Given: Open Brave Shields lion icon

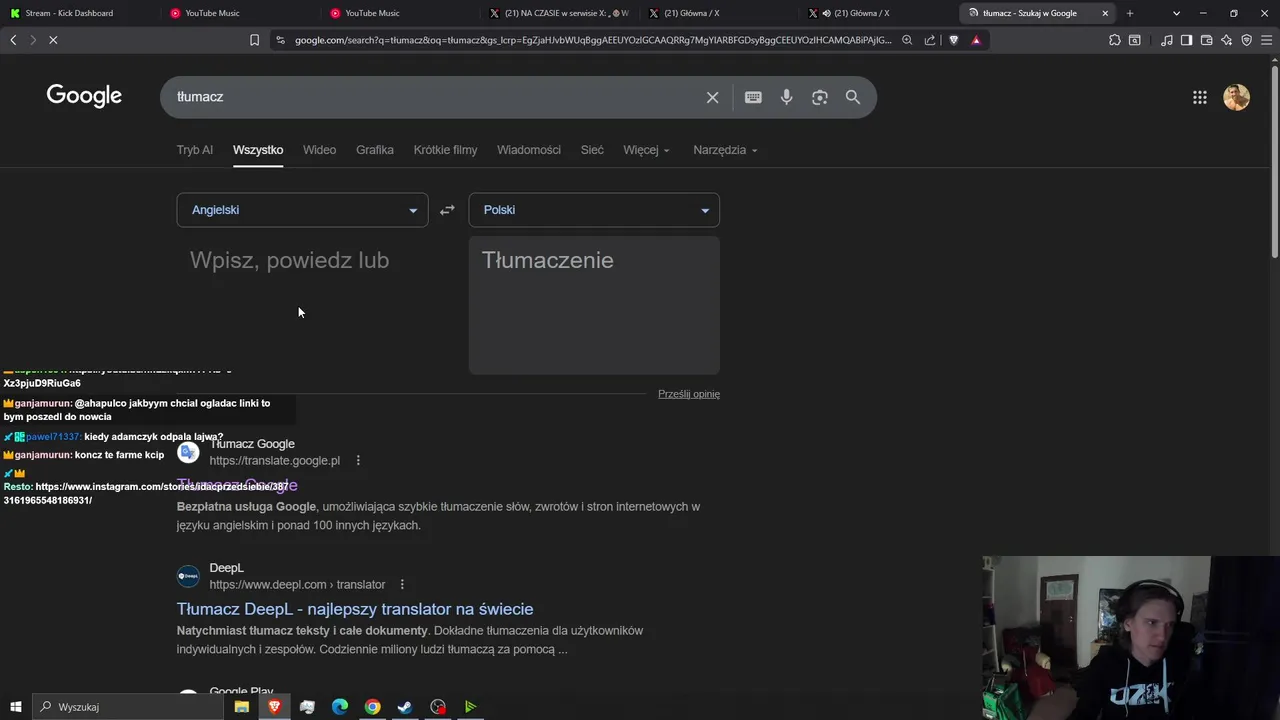Looking at the screenshot, I should [953, 40].
